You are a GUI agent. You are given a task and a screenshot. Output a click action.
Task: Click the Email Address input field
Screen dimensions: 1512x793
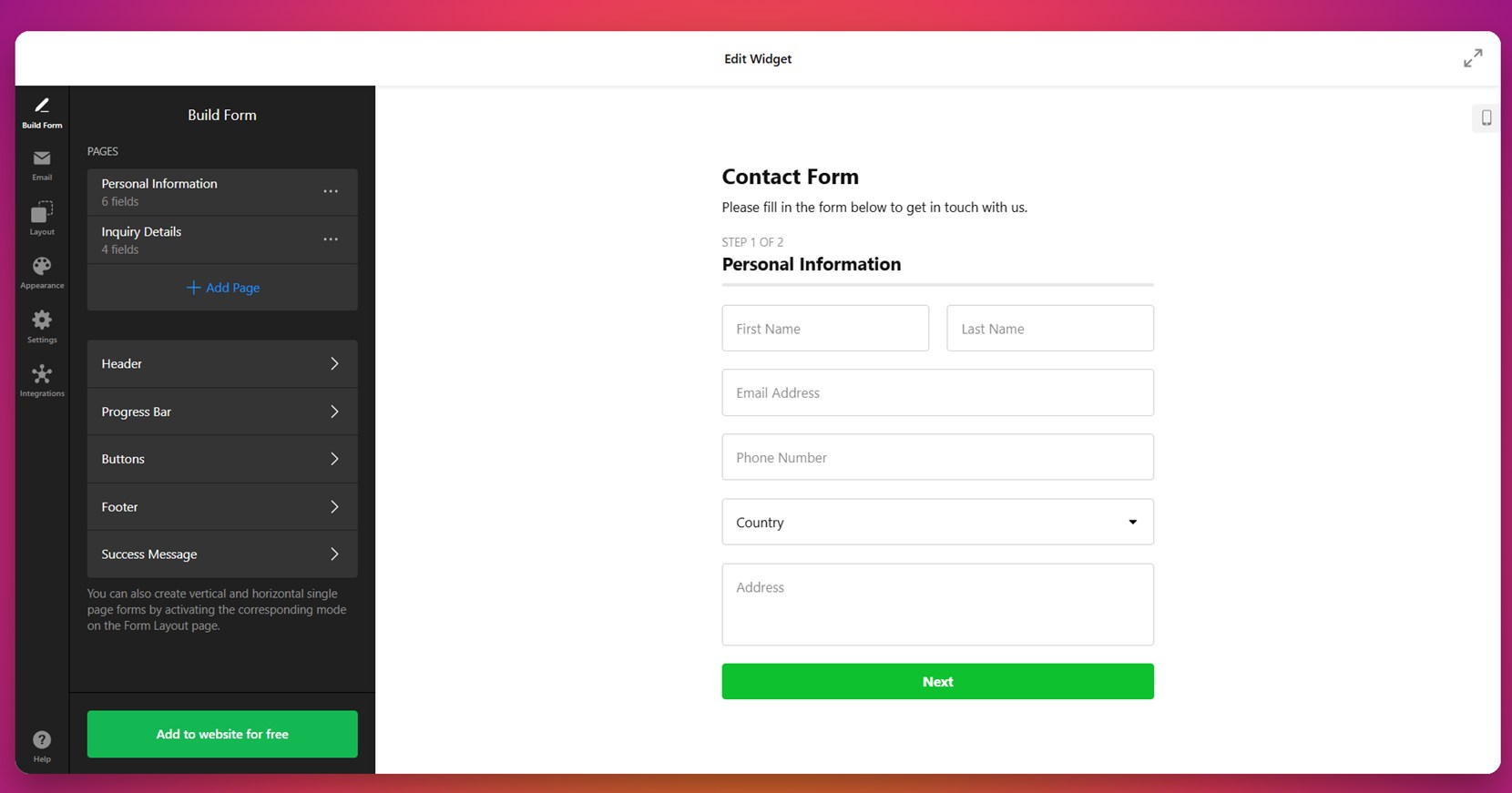(937, 392)
